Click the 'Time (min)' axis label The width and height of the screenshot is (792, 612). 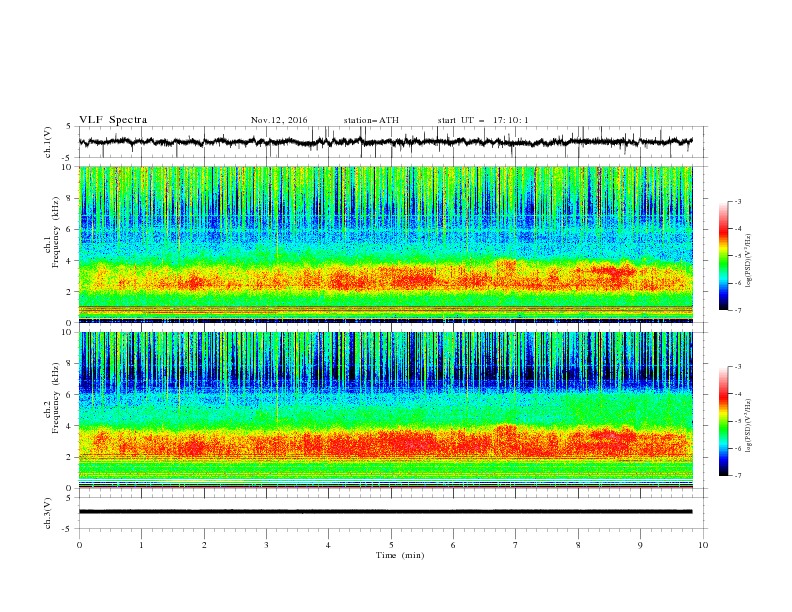coord(400,555)
